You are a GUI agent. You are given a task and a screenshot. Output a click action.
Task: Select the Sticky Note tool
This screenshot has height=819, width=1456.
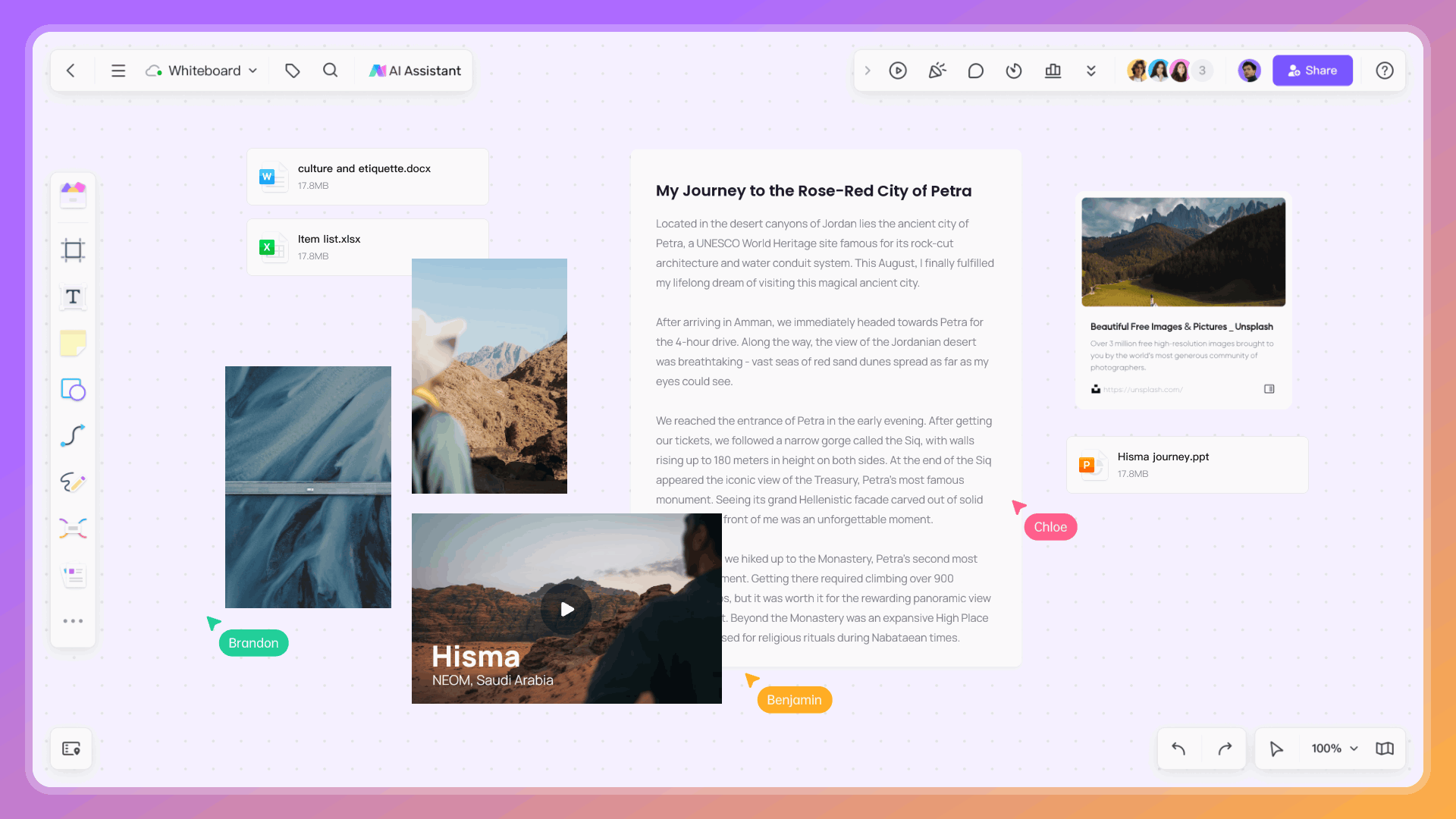click(x=73, y=342)
